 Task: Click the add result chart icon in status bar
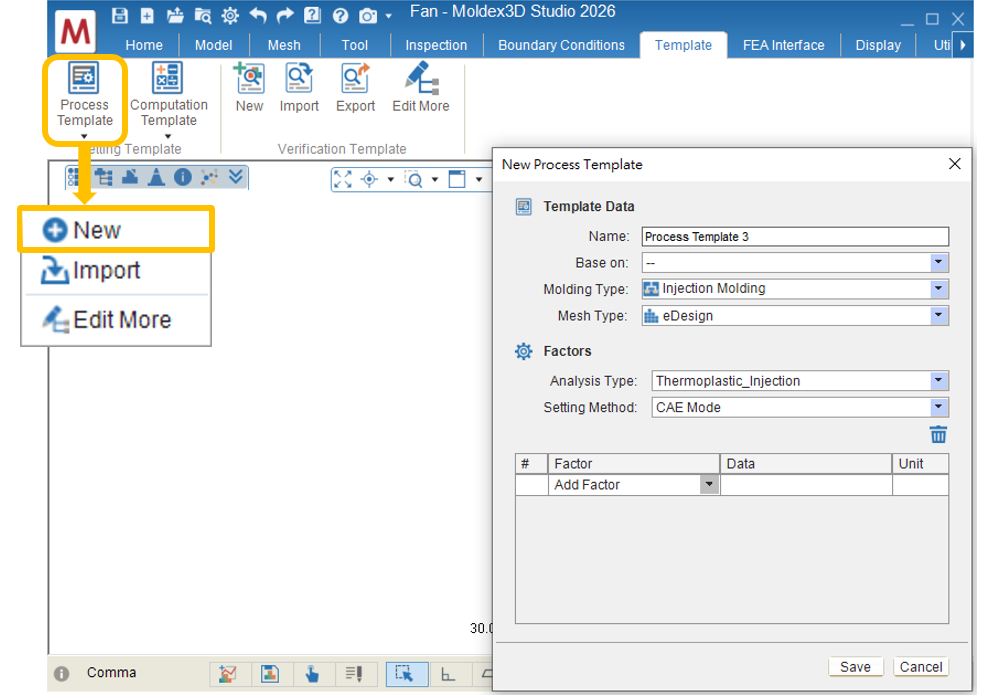pos(227,674)
